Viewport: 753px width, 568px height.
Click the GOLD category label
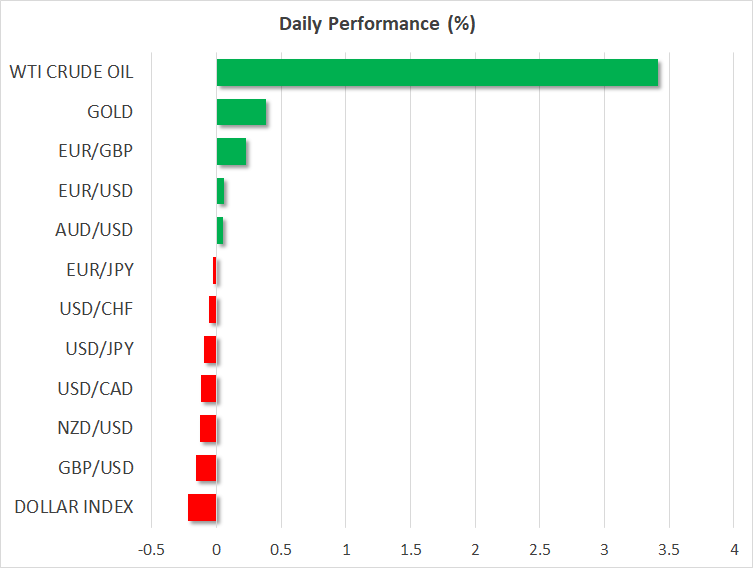[x=110, y=112]
